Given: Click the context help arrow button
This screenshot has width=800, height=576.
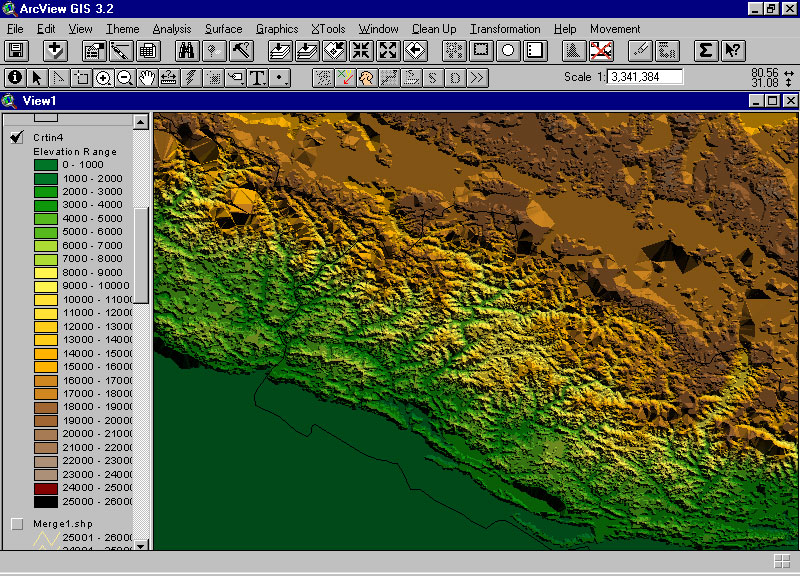Looking at the screenshot, I should point(732,50).
